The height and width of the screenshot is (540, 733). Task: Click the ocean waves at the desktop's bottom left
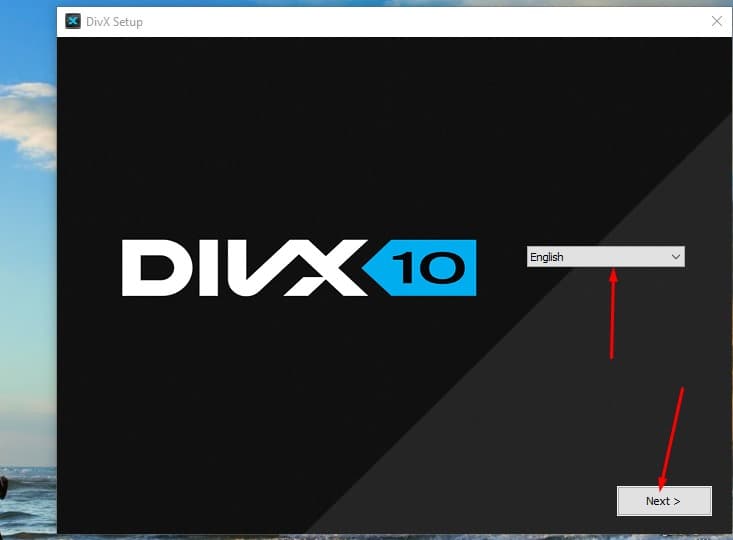click(x=27, y=500)
